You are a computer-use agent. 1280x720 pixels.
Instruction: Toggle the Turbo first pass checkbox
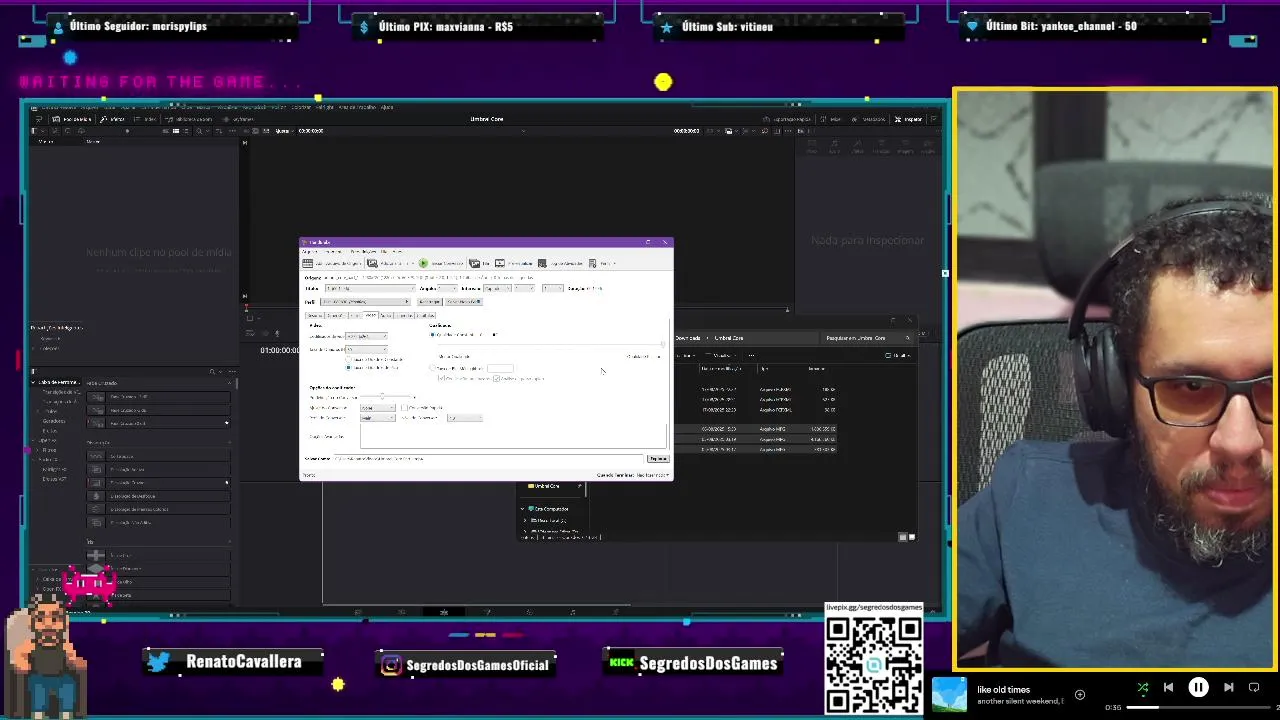(x=496, y=378)
